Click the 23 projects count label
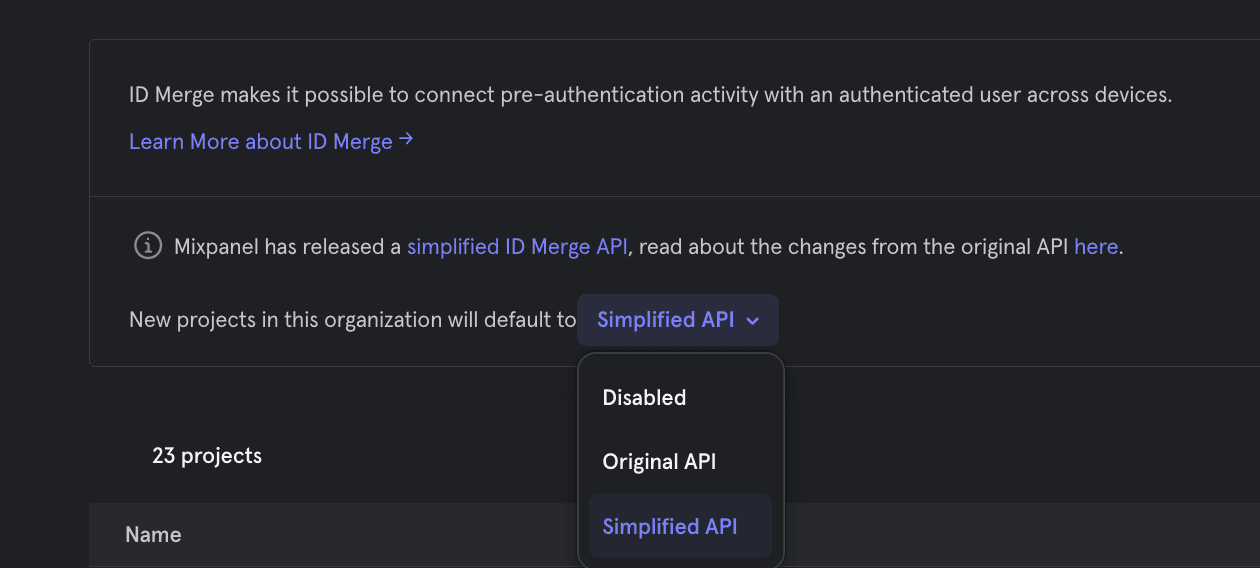 coord(207,456)
